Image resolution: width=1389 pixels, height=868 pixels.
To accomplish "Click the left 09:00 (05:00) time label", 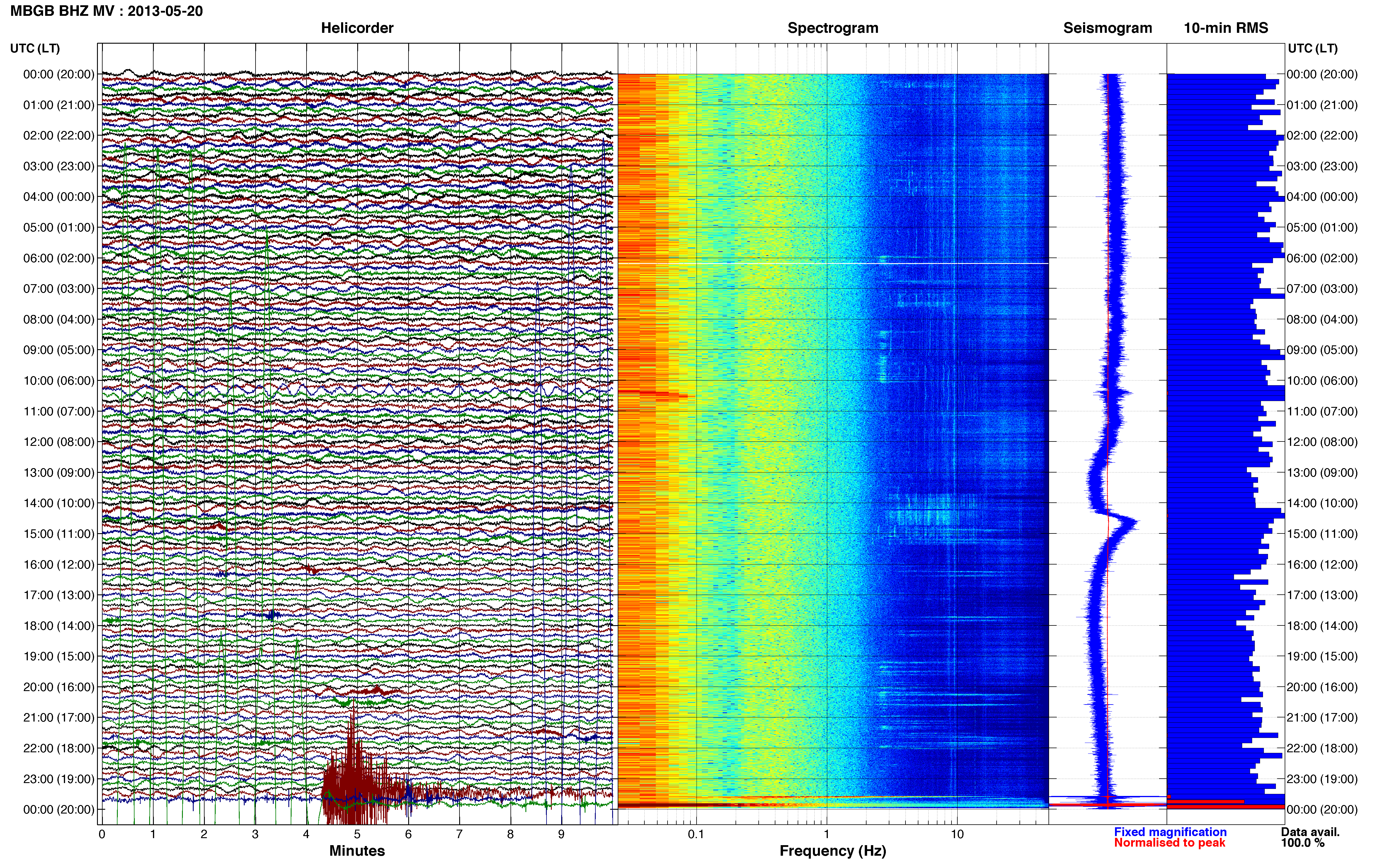I will (59, 350).
